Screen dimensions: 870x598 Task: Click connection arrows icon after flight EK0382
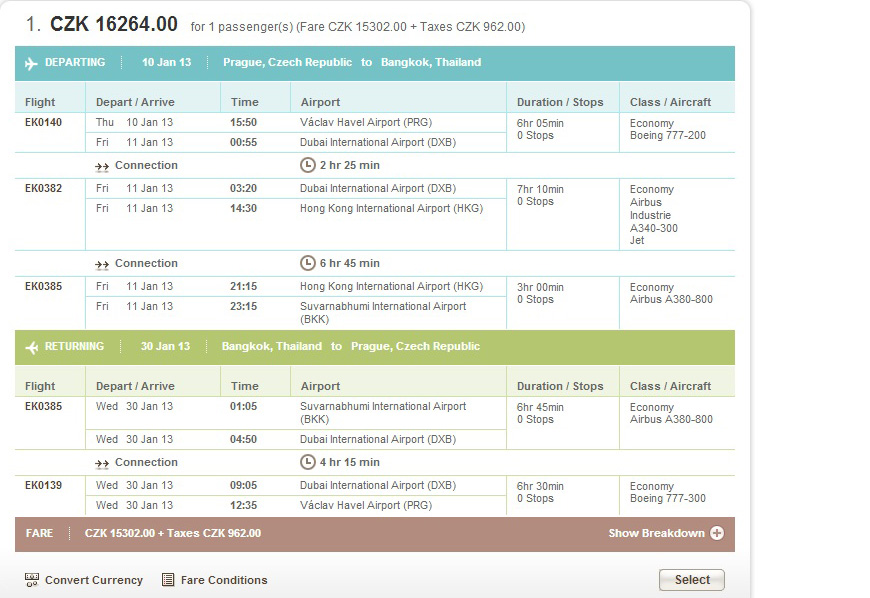pos(102,265)
